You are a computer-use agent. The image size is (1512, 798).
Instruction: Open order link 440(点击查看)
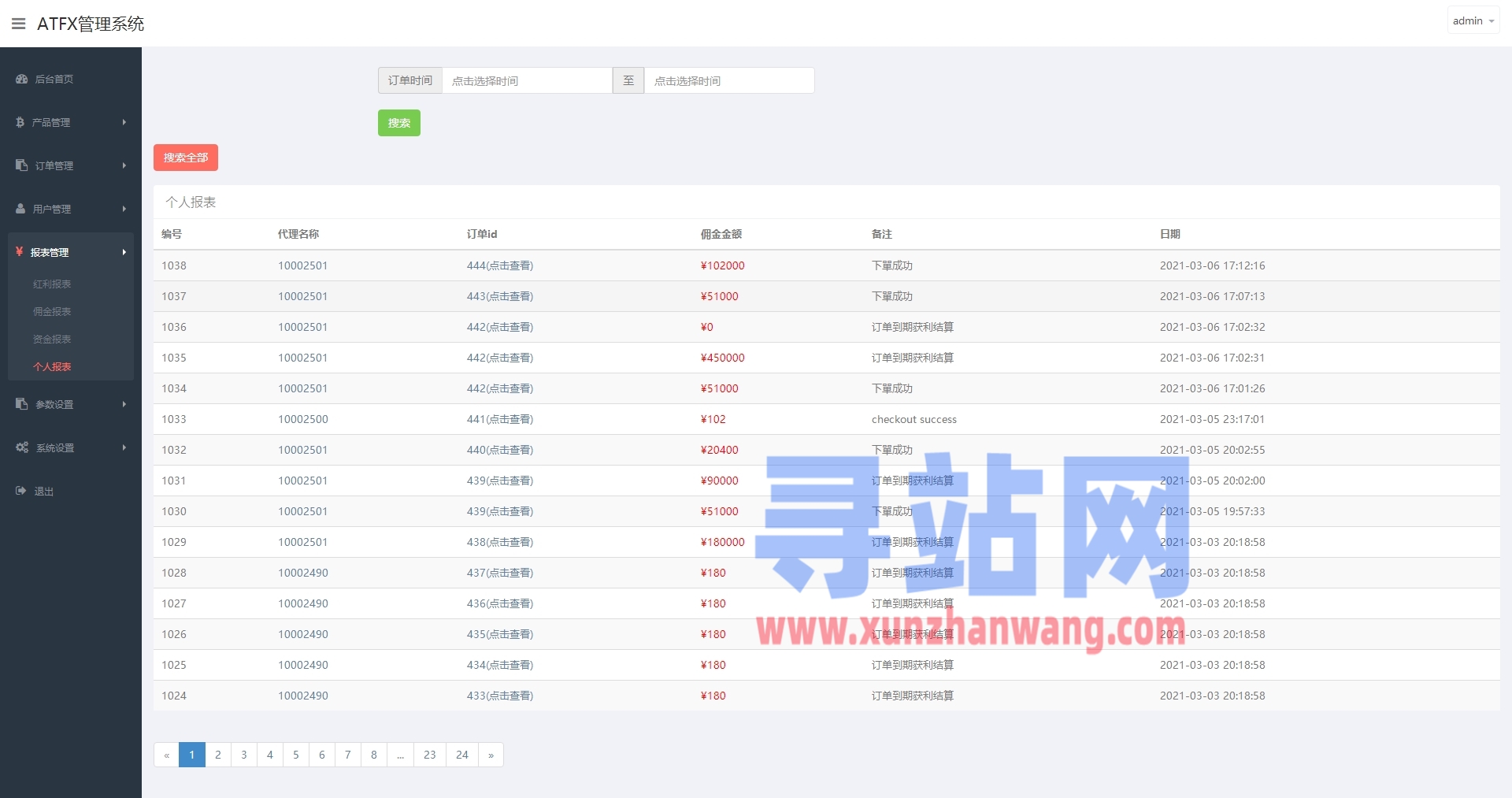pyautogui.click(x=500, y=450)
